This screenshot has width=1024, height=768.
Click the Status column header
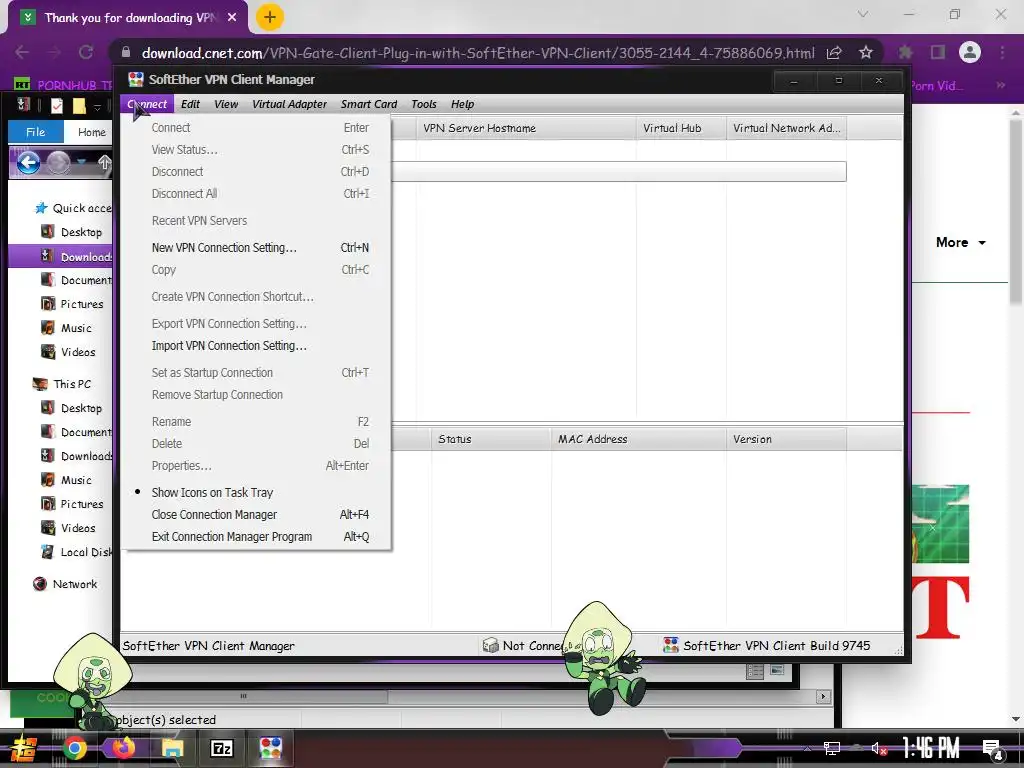click(x=491, y=440)
